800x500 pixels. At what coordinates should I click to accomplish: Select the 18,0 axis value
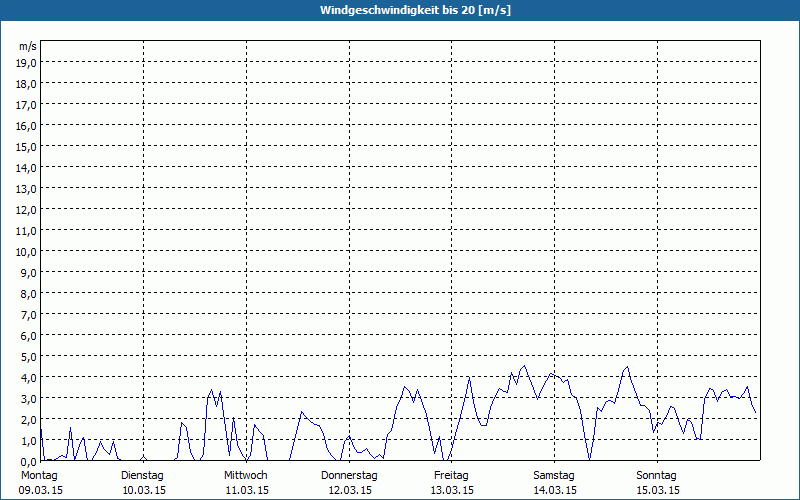[x=26, y=84]
